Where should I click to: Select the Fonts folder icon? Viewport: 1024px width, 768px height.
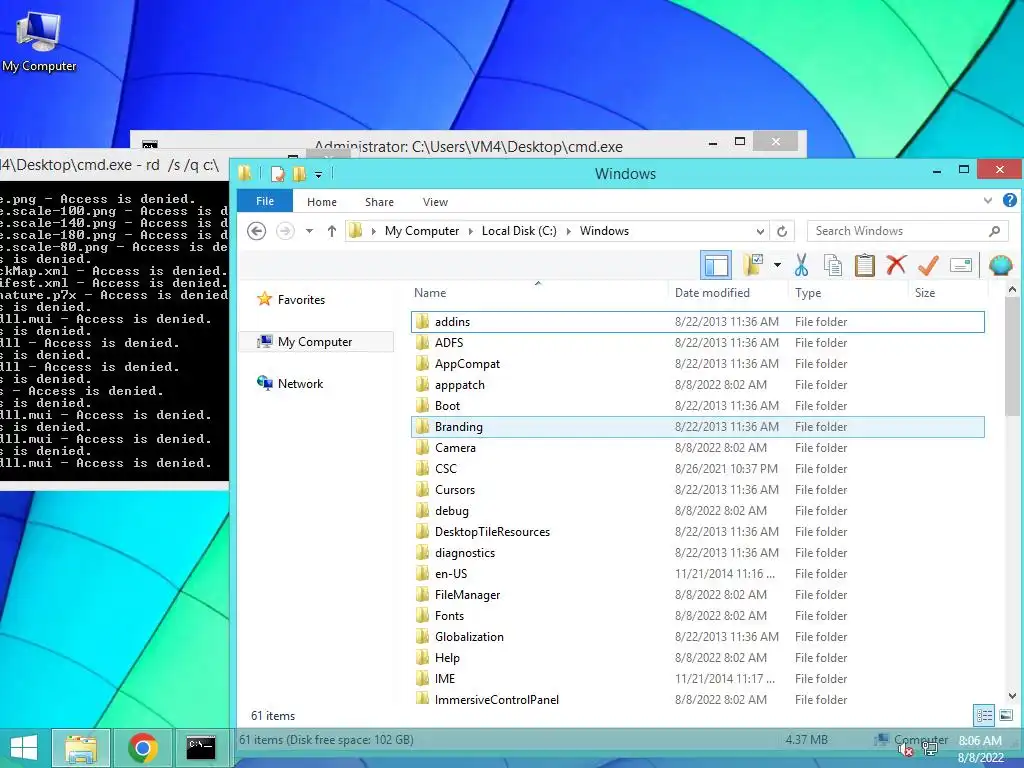click(423, 615)
